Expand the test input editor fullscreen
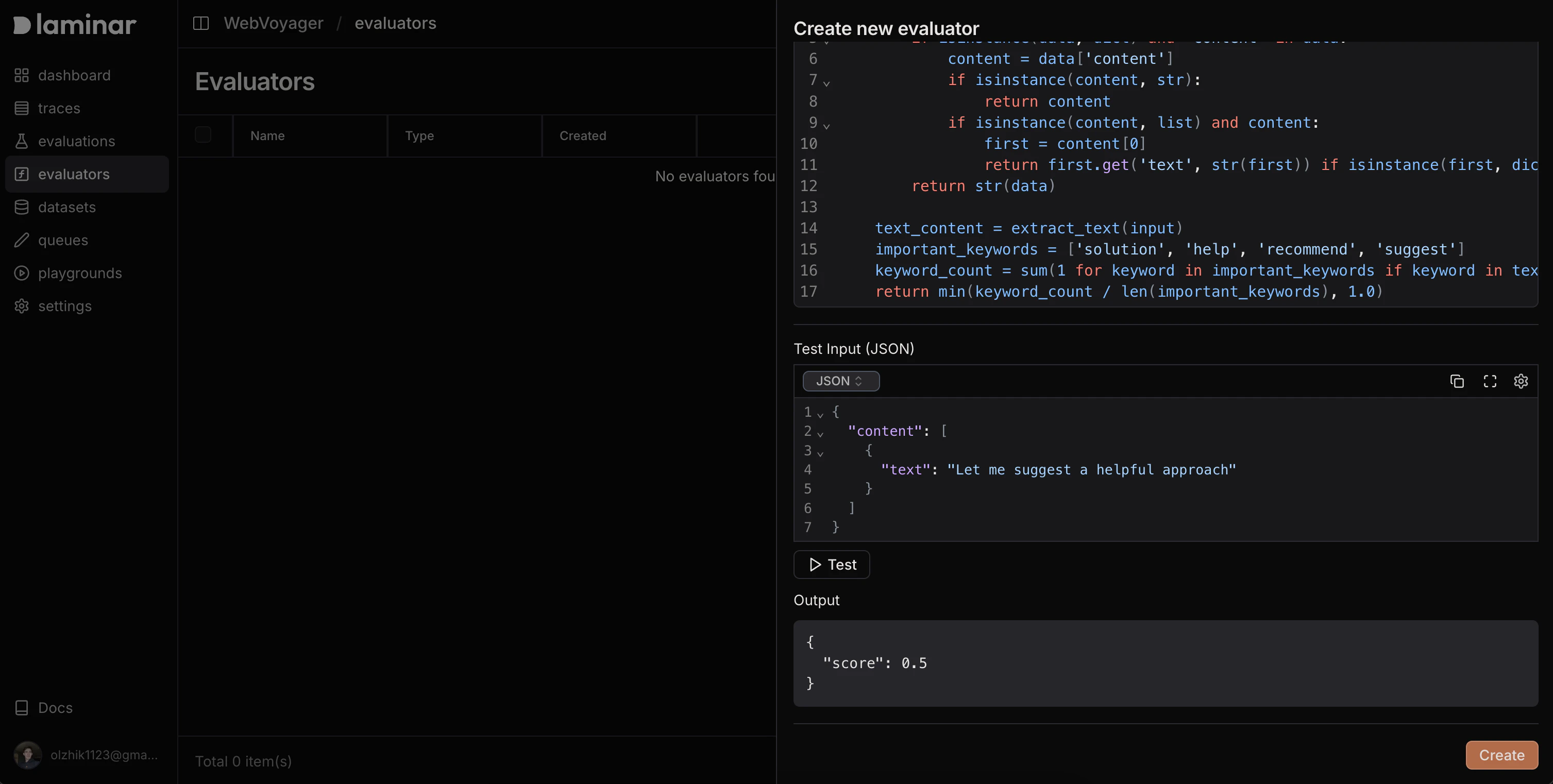This screenshot has width=1553, height=784. click(1489, 381)
